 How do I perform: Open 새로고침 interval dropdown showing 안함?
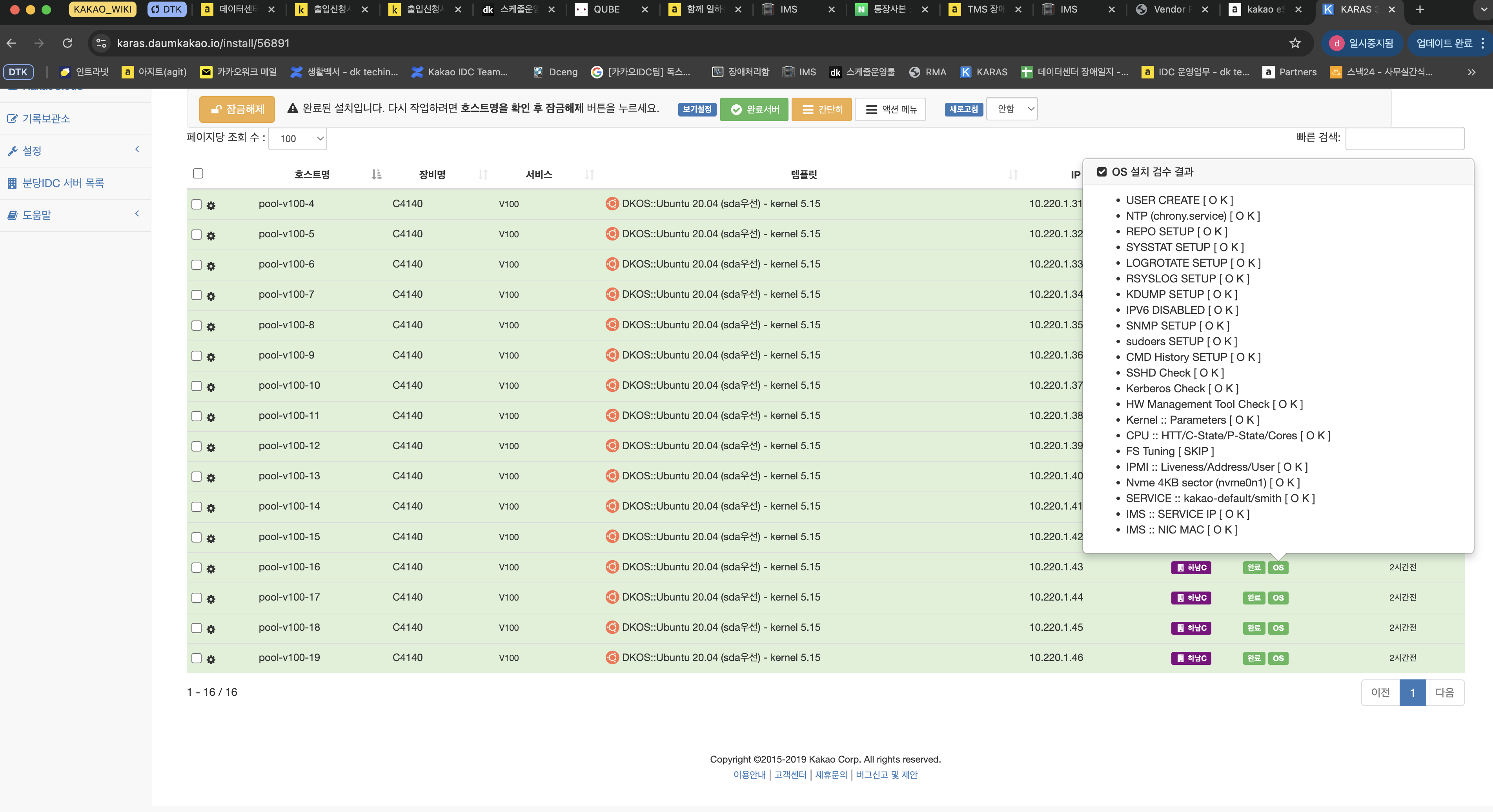1012,109
